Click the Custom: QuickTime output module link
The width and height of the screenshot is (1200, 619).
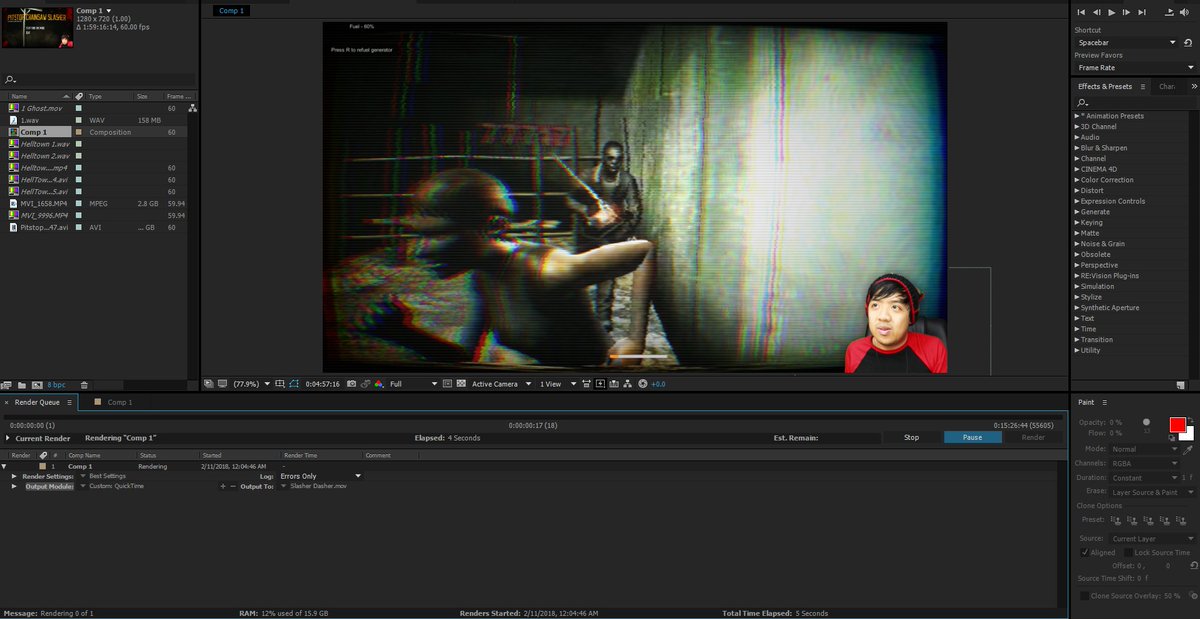pos(117,486)
